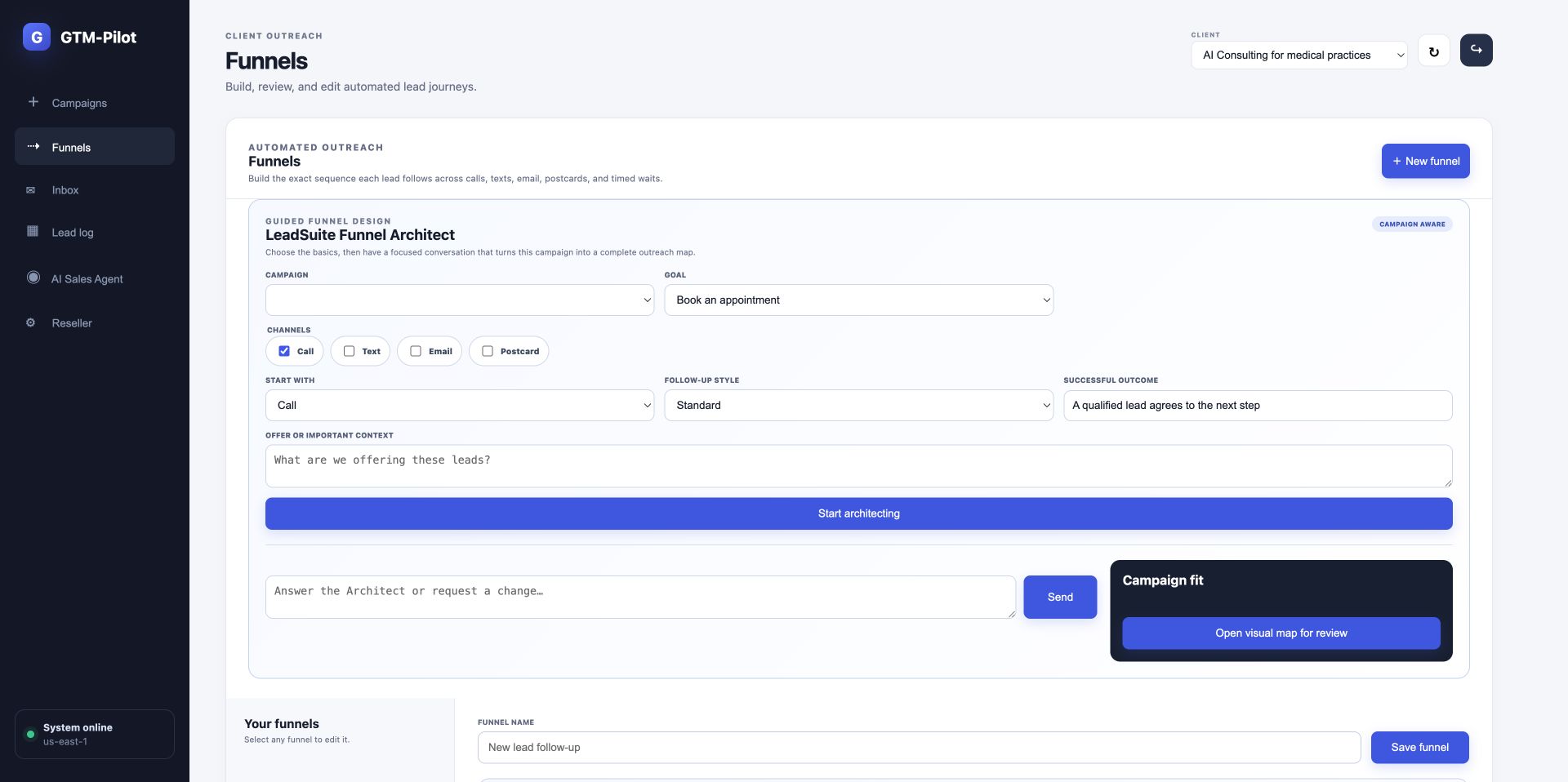Enable the Text channel checkbox
The height and width of the screenshot is (782, 1568).
coord(349,351)
